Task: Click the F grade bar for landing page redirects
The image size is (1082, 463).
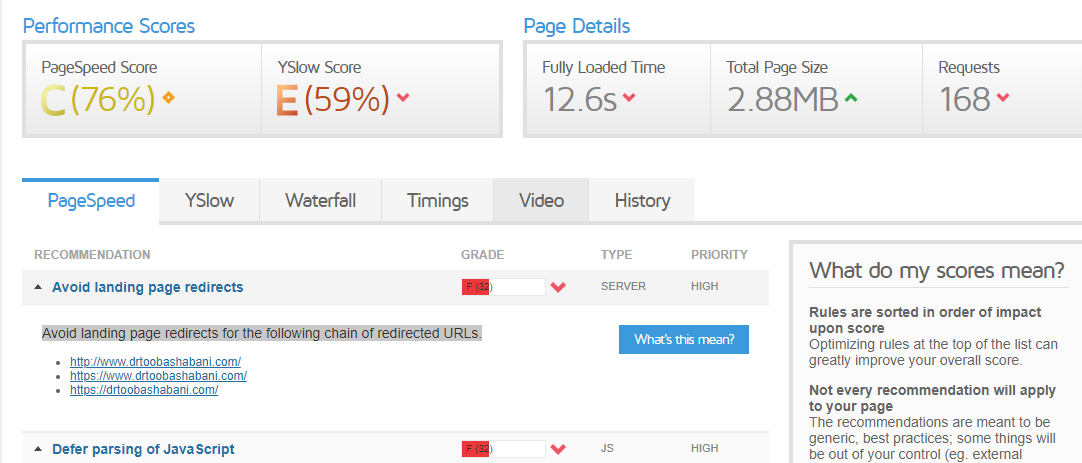Action: [503, 288]
